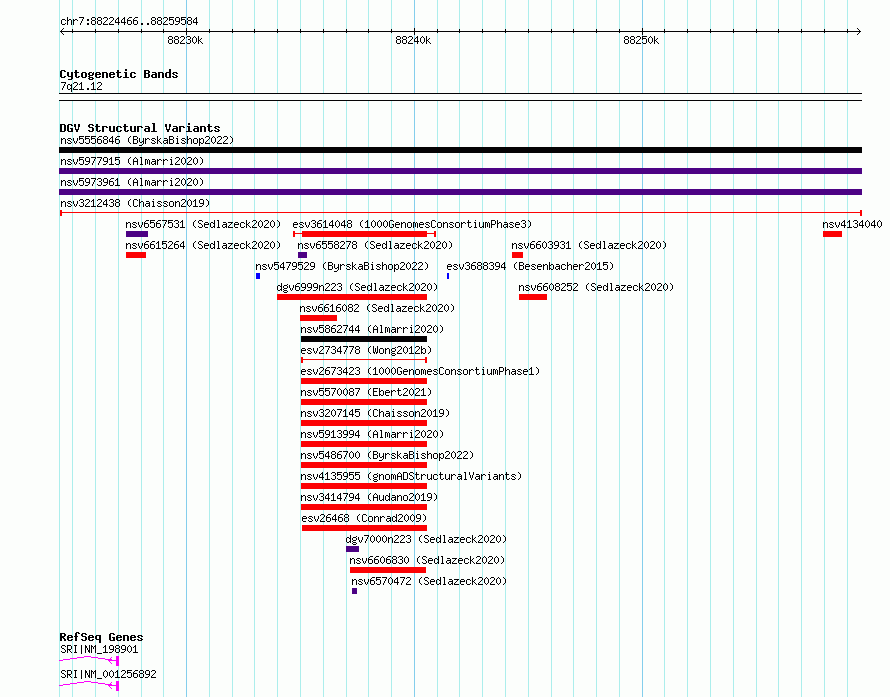Click the 88250k ruler tick label
Image resolution: width=890 pixels, height=697 pixels.
pos(641,40)
